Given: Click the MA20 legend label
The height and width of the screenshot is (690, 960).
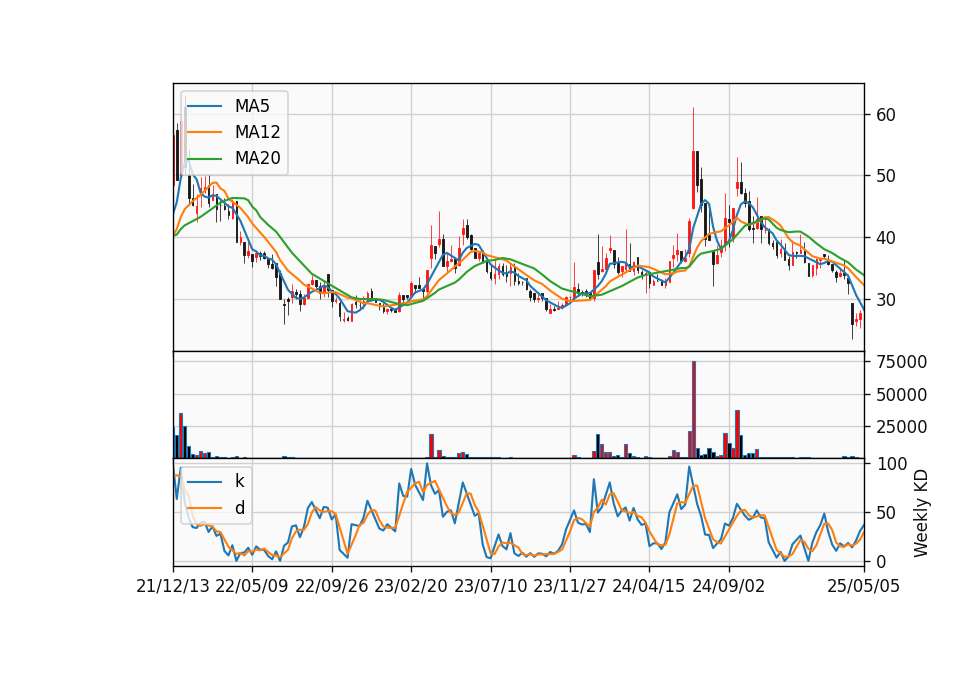Looking at the screenshot, I should coord(257,158).
